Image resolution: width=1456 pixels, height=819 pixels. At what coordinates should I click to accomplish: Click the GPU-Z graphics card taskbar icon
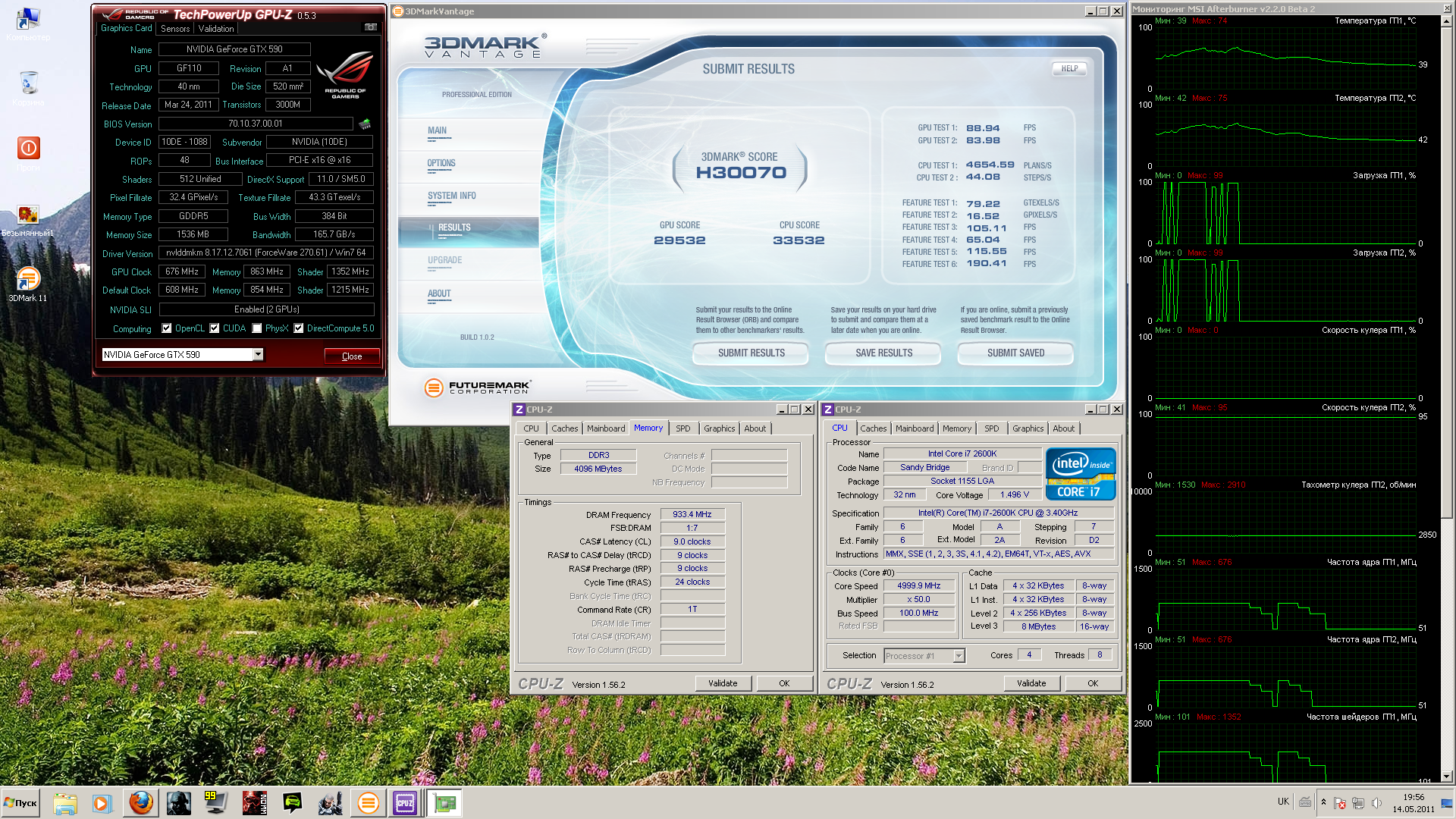tap(444, 802)
